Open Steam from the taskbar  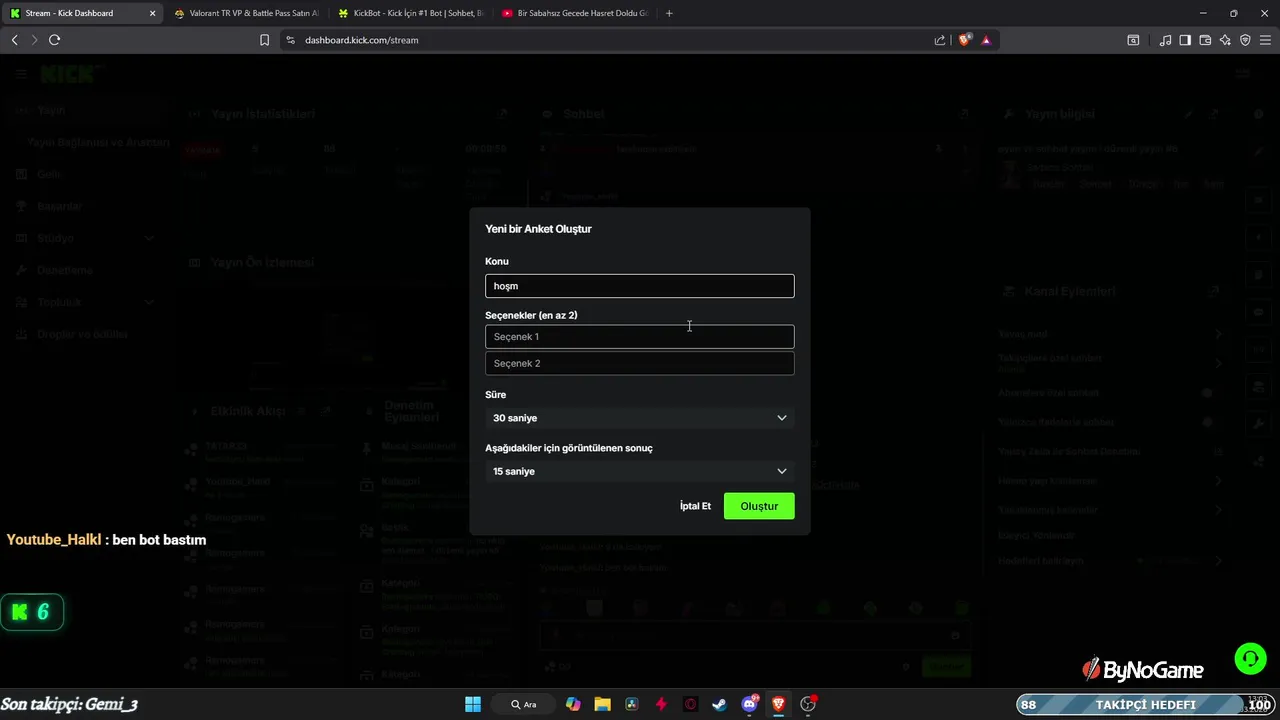click(719, 704)
